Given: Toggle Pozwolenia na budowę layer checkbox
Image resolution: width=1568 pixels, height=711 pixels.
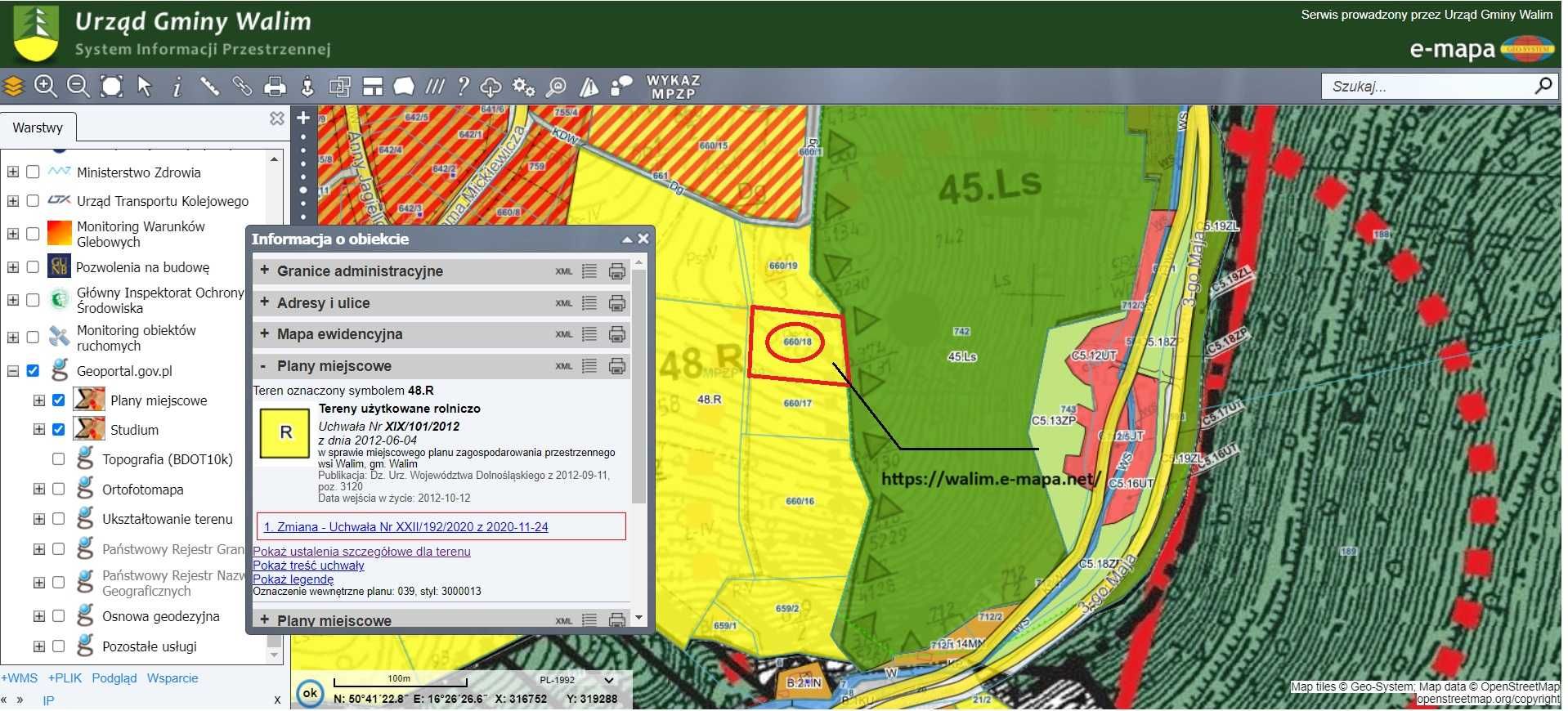Looking at the screenshot, I should [x=33, y=267].
